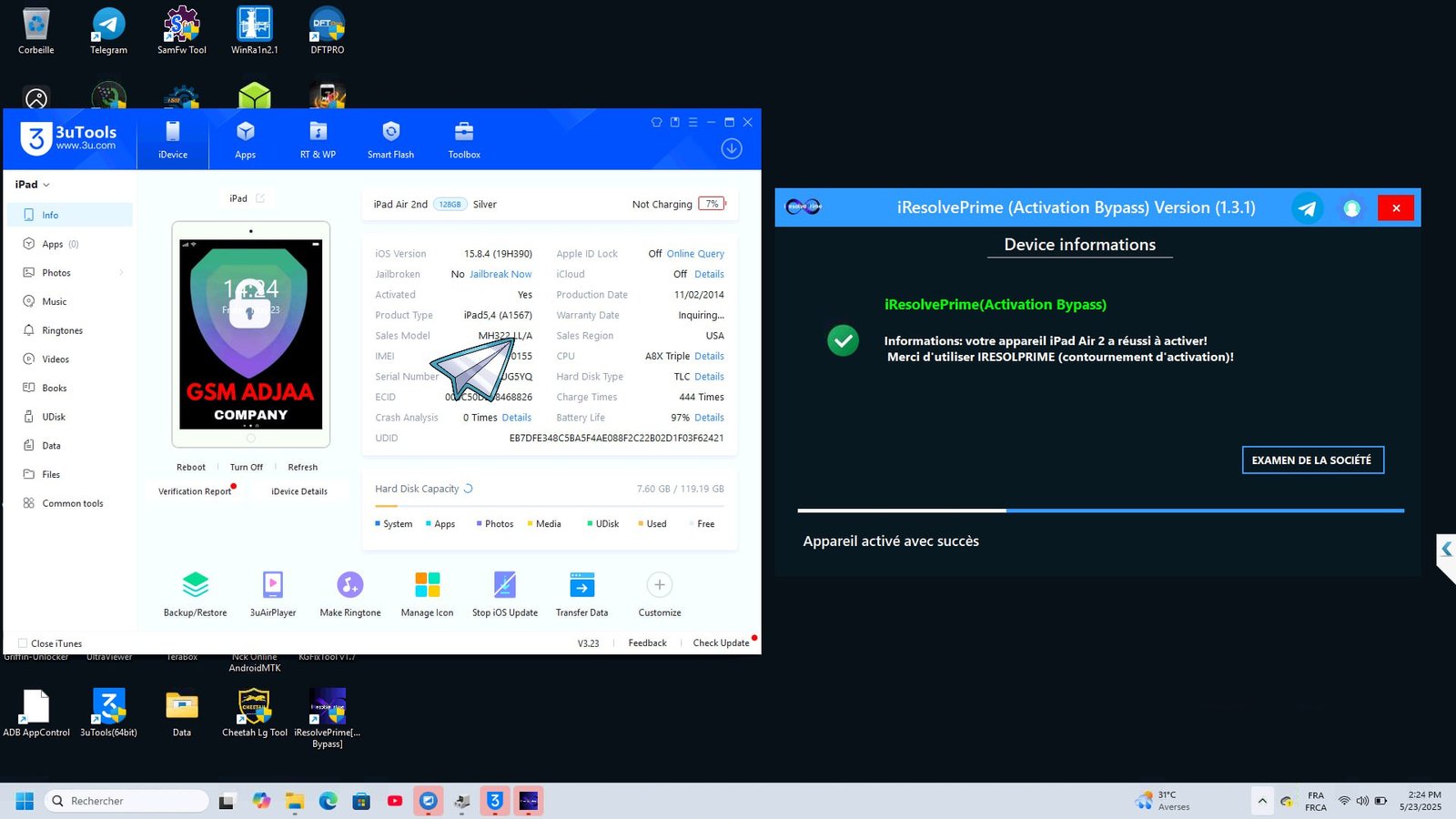Expand the Photos sidebar arrow
The height and width of the screenshot is (819, 1456).
tap(121, 273)
